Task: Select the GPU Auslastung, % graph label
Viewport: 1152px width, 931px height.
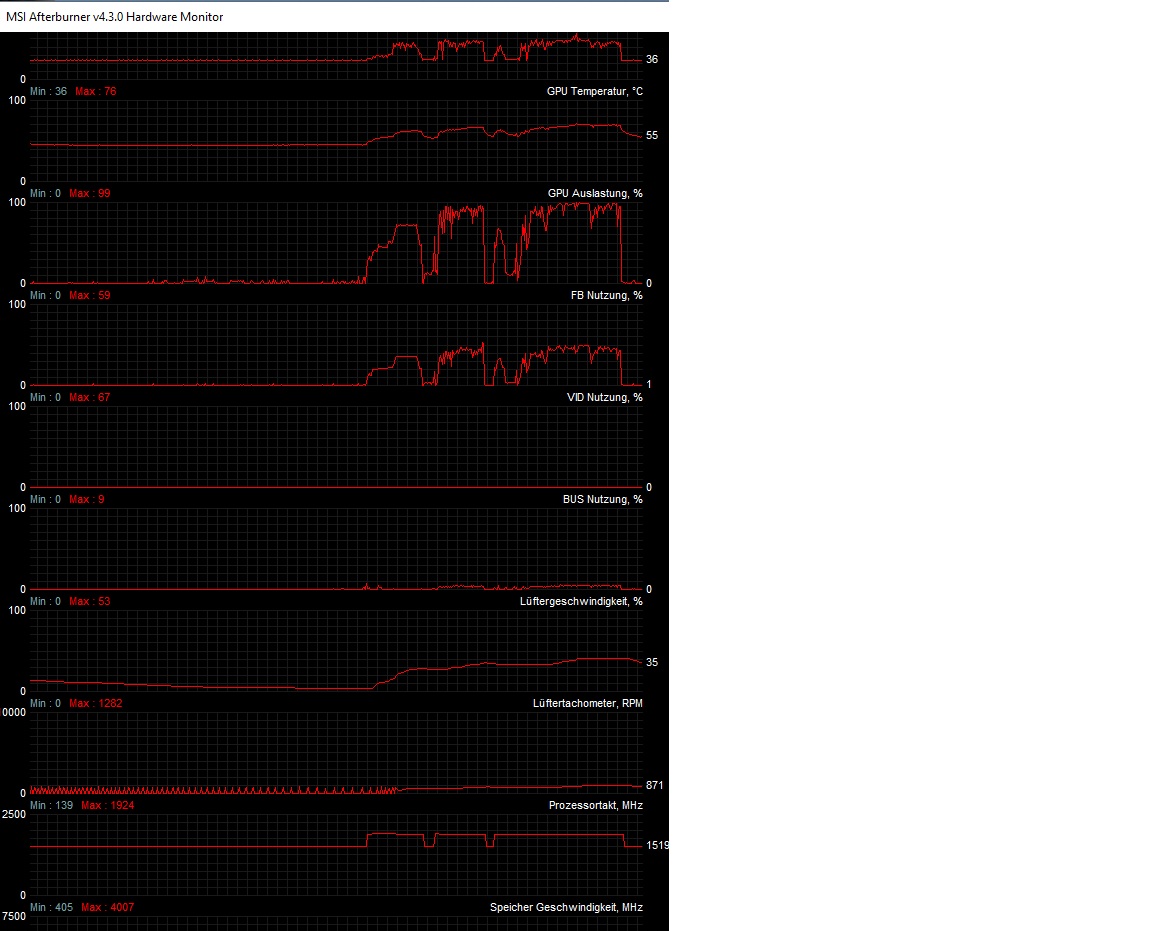Action: [x=595, y=193]
